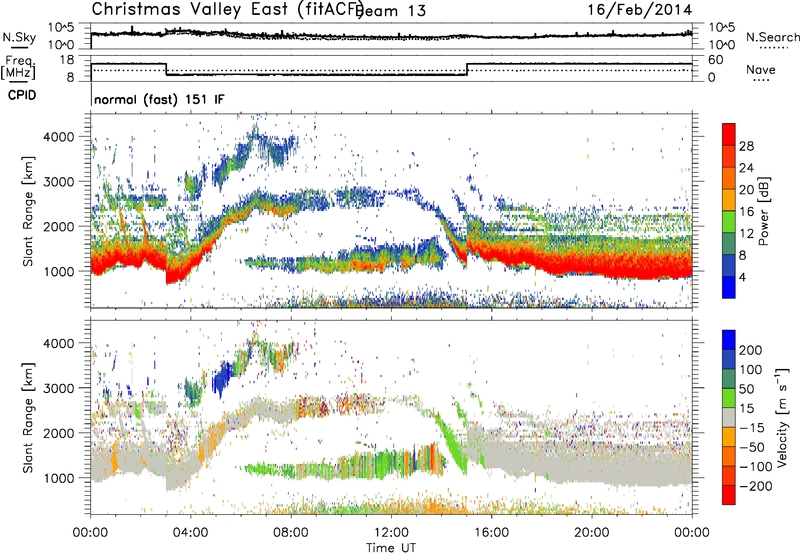800x554 pixels.
Task: Click the '4000' tick on the power panel
Action: coord(58,137)
